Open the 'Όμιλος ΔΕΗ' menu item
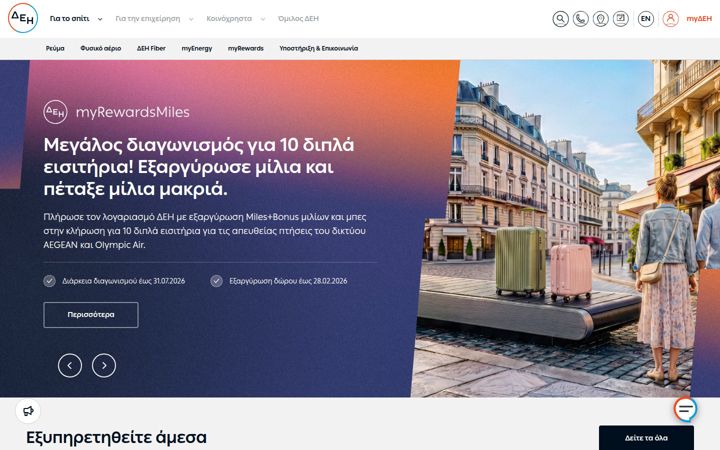Image resolution: width=720 pixels, height=450 pixels. [x=298, y=19]
